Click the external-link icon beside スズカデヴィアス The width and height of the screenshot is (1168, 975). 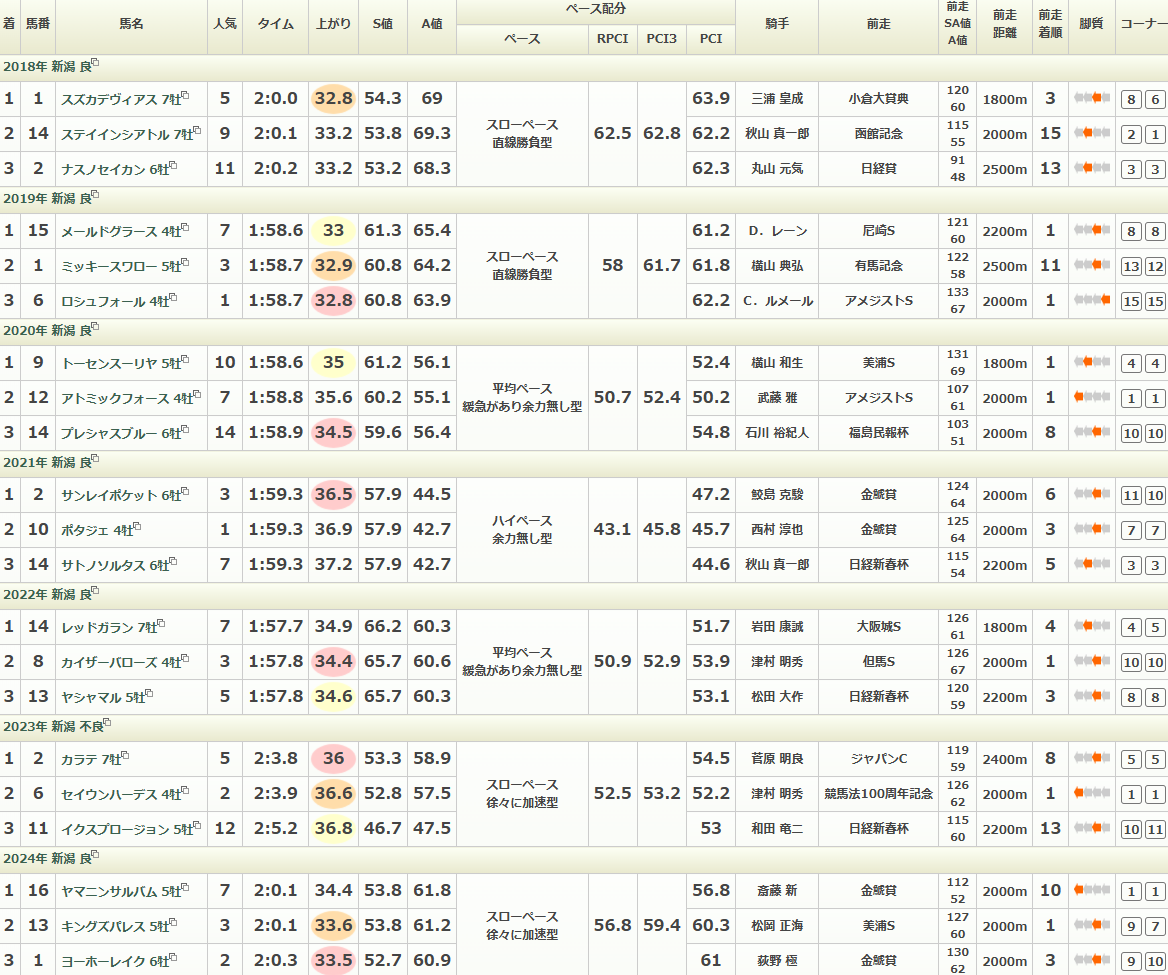(186, 96)
